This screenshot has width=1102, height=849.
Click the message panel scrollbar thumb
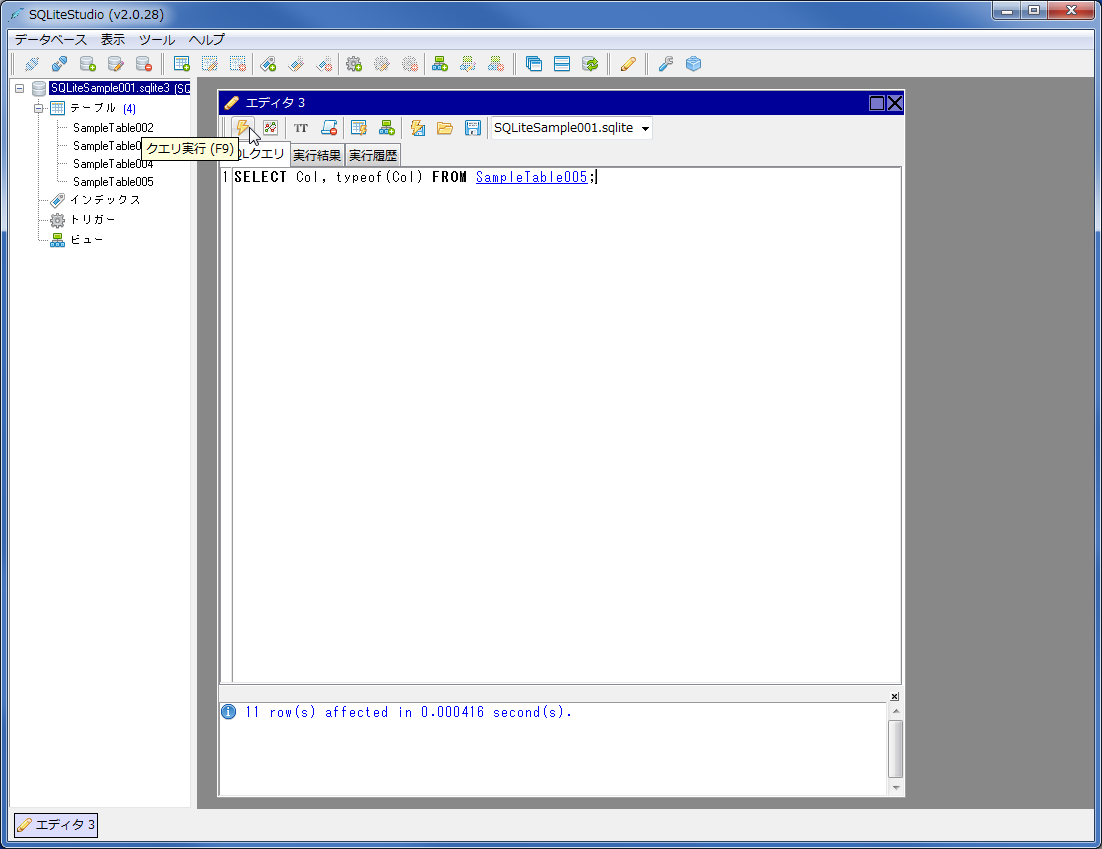click(x=895, y=748)
